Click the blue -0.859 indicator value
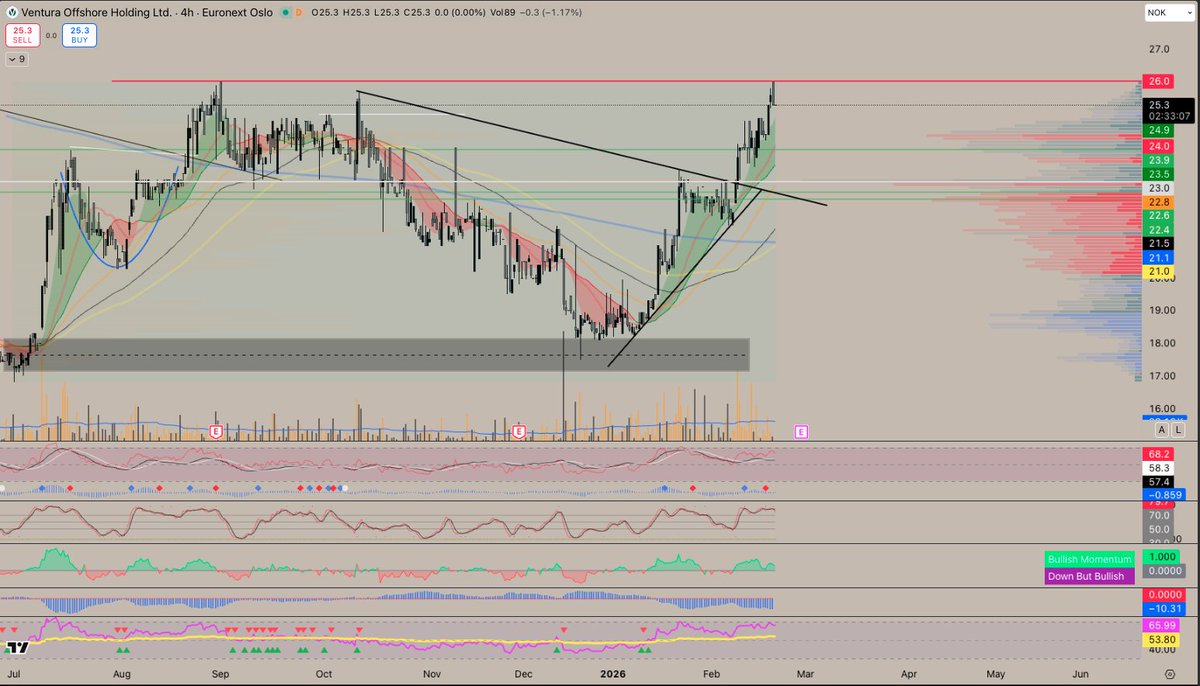 (1164, 495)
